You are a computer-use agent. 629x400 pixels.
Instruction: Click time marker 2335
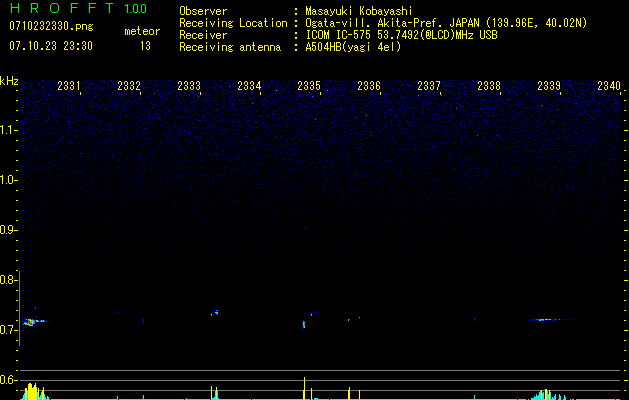pyautogui.click(x=309, y=85)
